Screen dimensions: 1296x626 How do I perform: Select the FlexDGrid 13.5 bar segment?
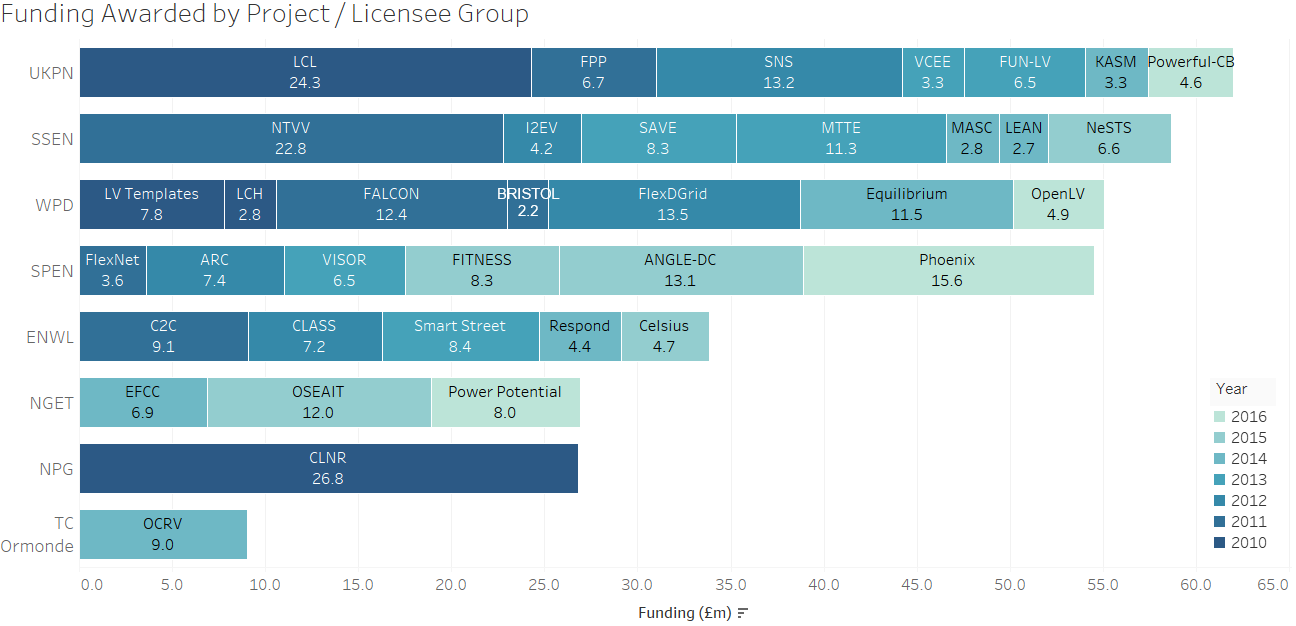point(674,204)
